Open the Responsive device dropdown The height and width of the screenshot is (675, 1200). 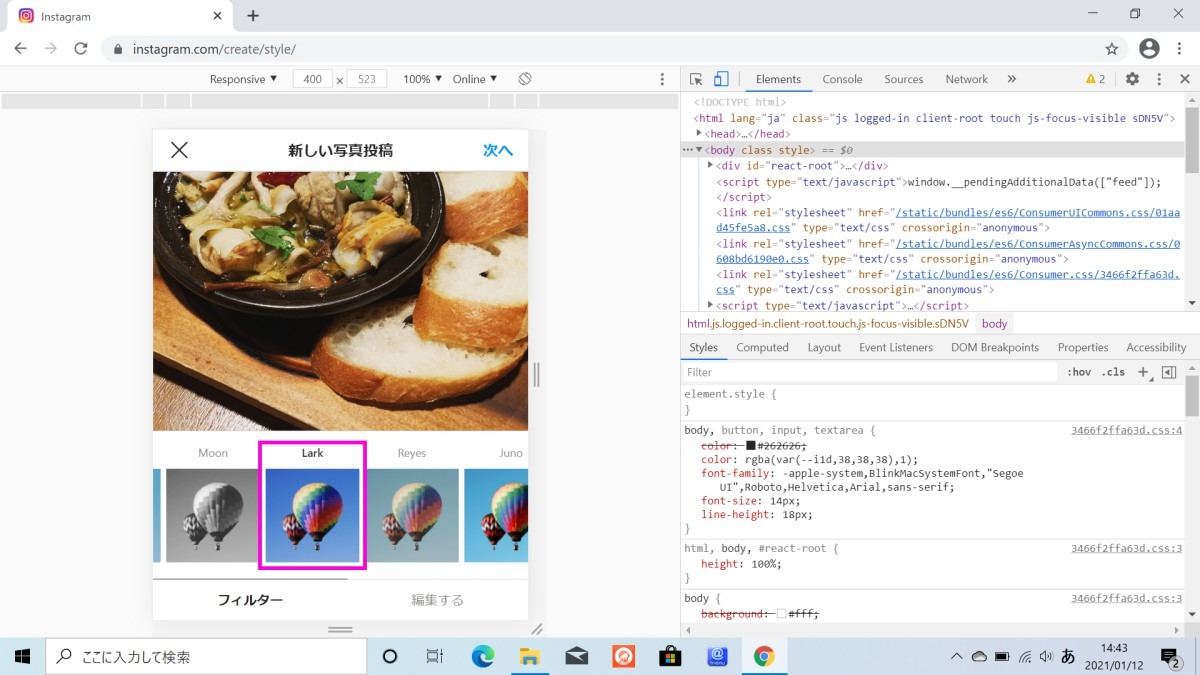pyautogui.click(x=244, y=79)
